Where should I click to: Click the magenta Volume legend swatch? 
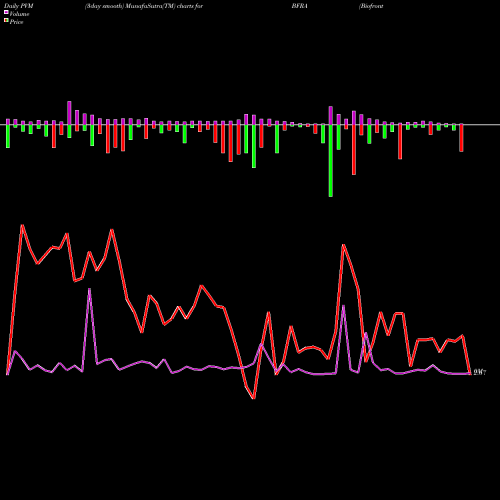[6, 12]
